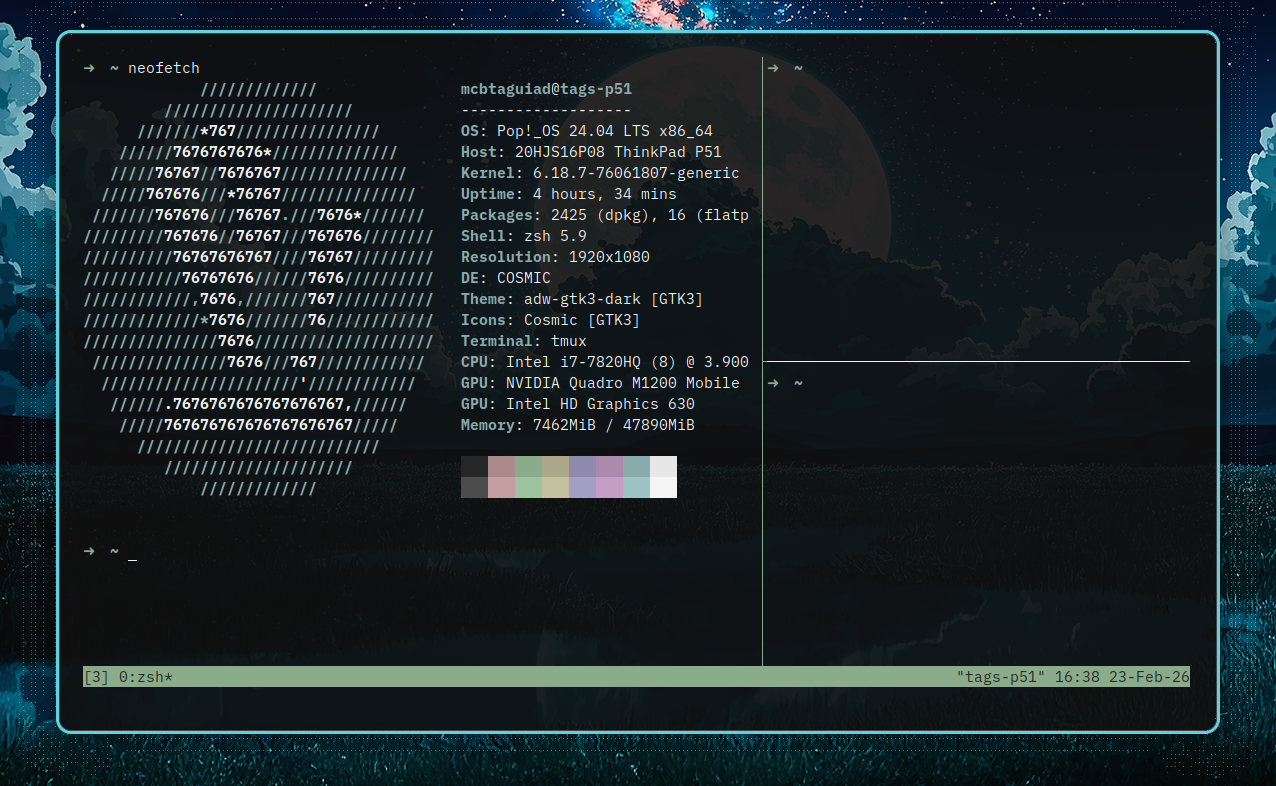This screenshot has height=786, width=1276.
Task: Select the 0:zsh* window in the tmux status bar
Action: 146,677
